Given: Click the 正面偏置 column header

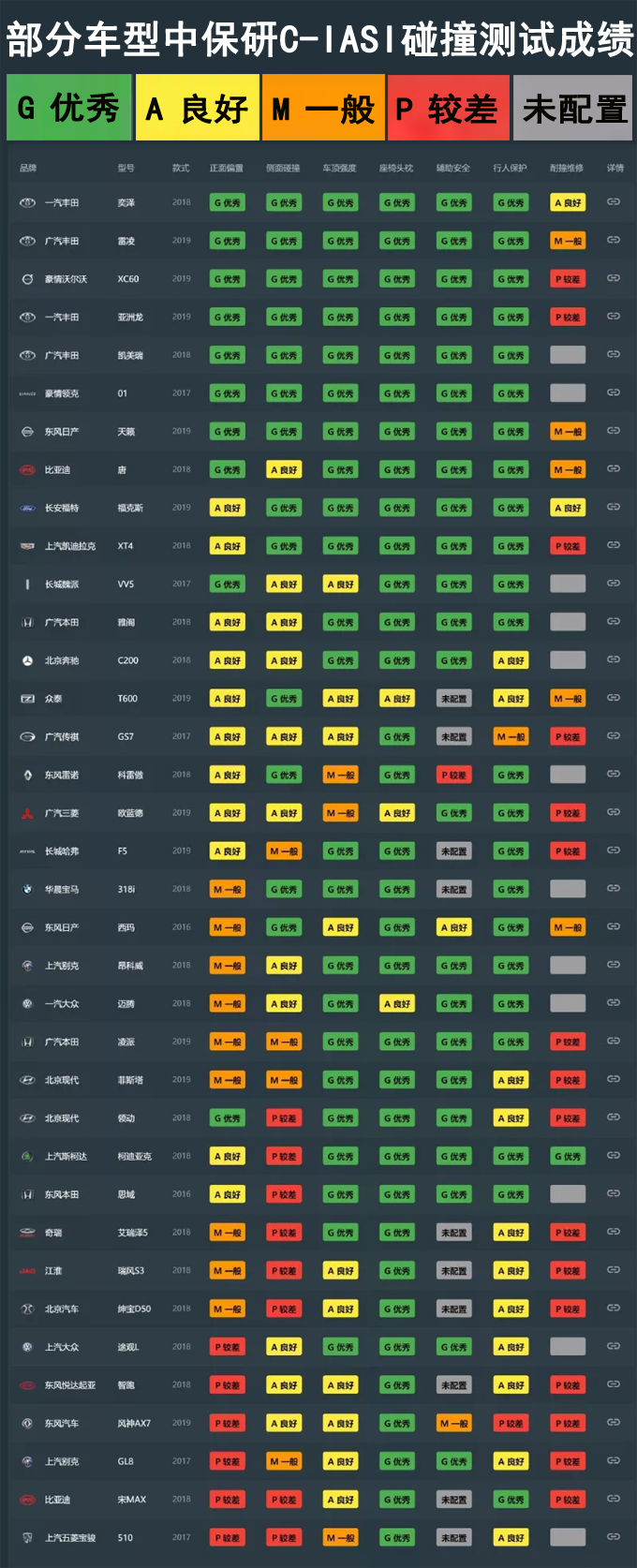Looking at the screenshot, I should click(x=227, y=169).
